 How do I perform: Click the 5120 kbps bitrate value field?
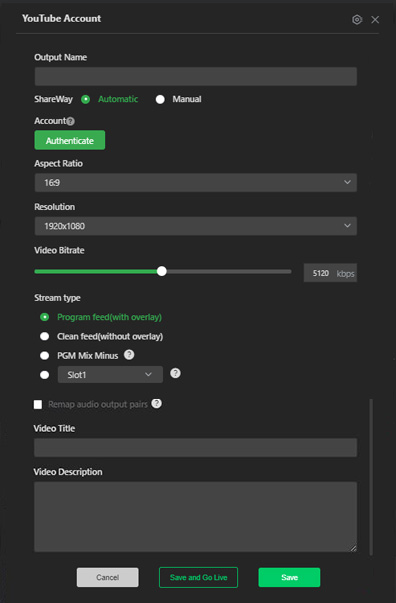330,273
